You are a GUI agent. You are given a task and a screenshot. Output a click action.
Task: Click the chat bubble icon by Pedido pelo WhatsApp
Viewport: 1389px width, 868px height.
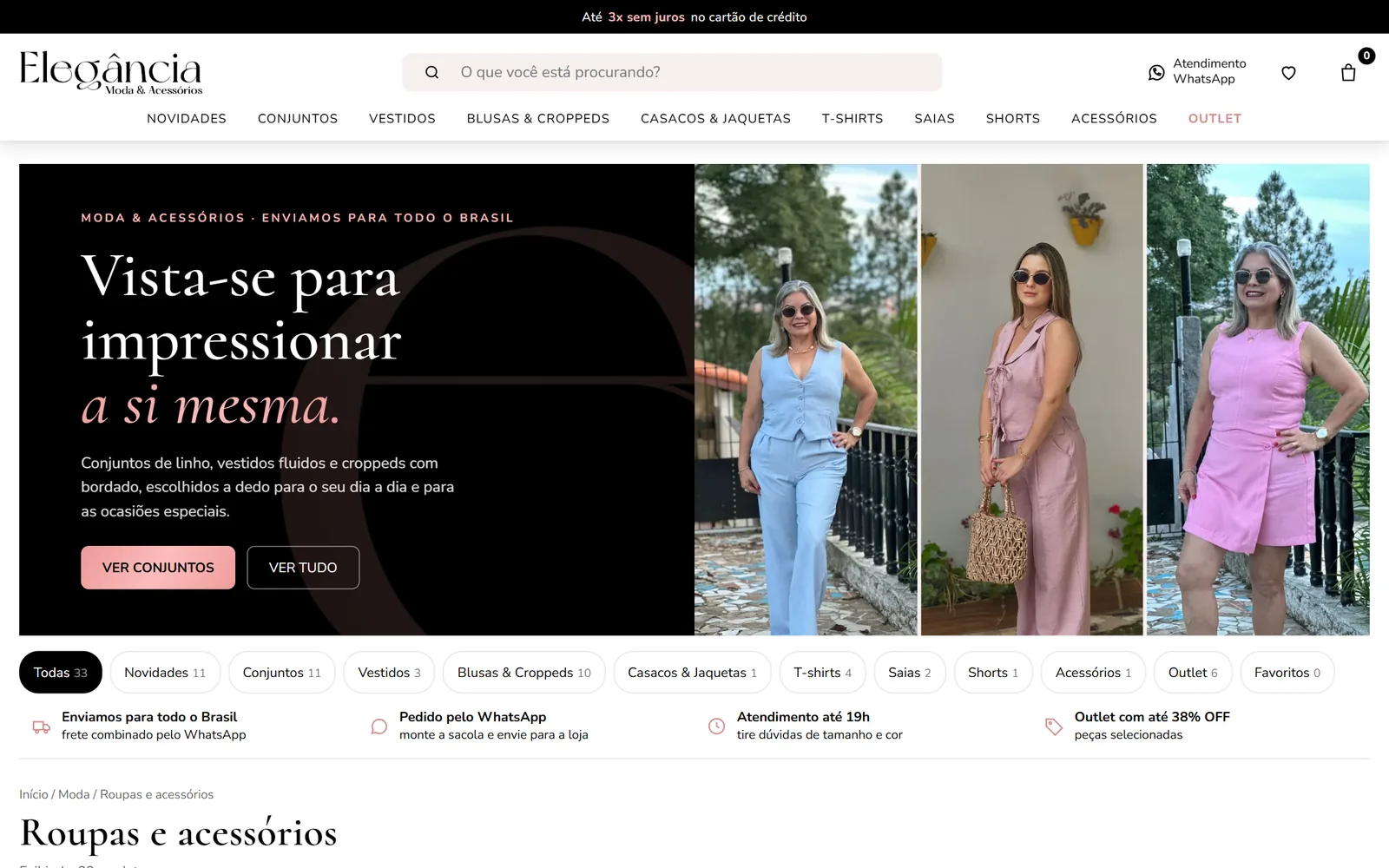[379, 727]
